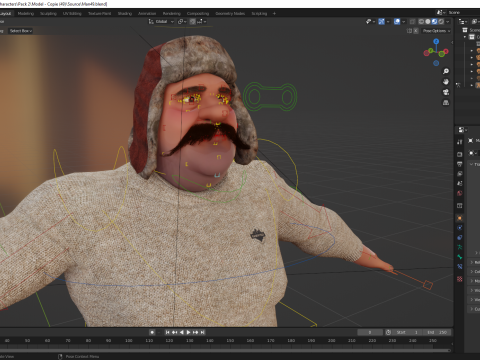Image resolution: width=480 pixels, height=360 pixels.
Task: Open the object type visibility dropdown
Action: (x=370, y=22)
